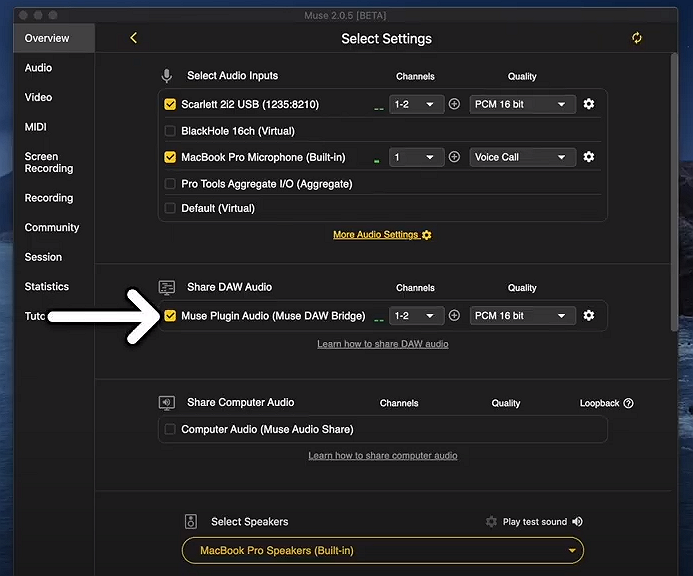Open Learn how to share DAW audio
The height and width of the screenshot is (576, 693).
[383, 344]
